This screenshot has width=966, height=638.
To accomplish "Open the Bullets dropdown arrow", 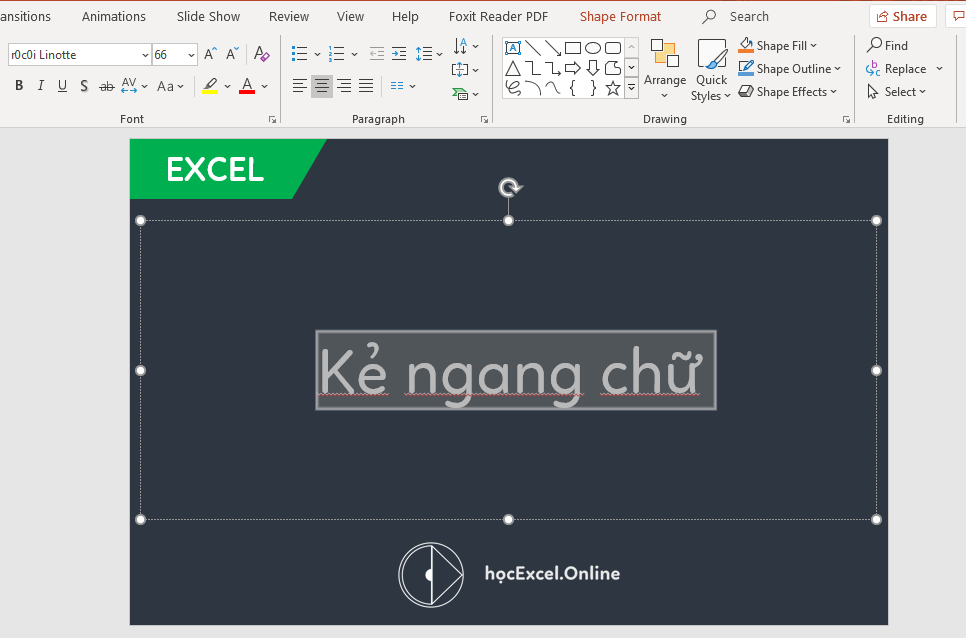I will click(317, 54).
